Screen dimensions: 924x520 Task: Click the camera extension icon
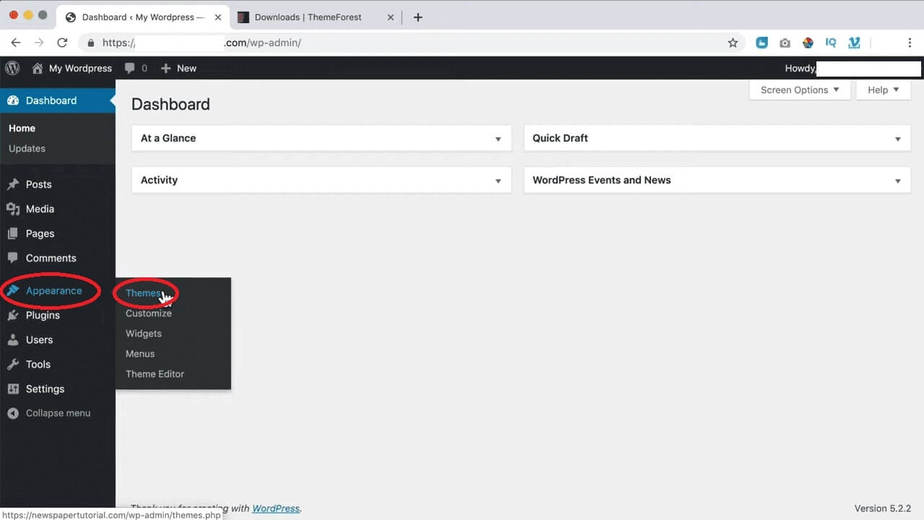click(785, 42)
